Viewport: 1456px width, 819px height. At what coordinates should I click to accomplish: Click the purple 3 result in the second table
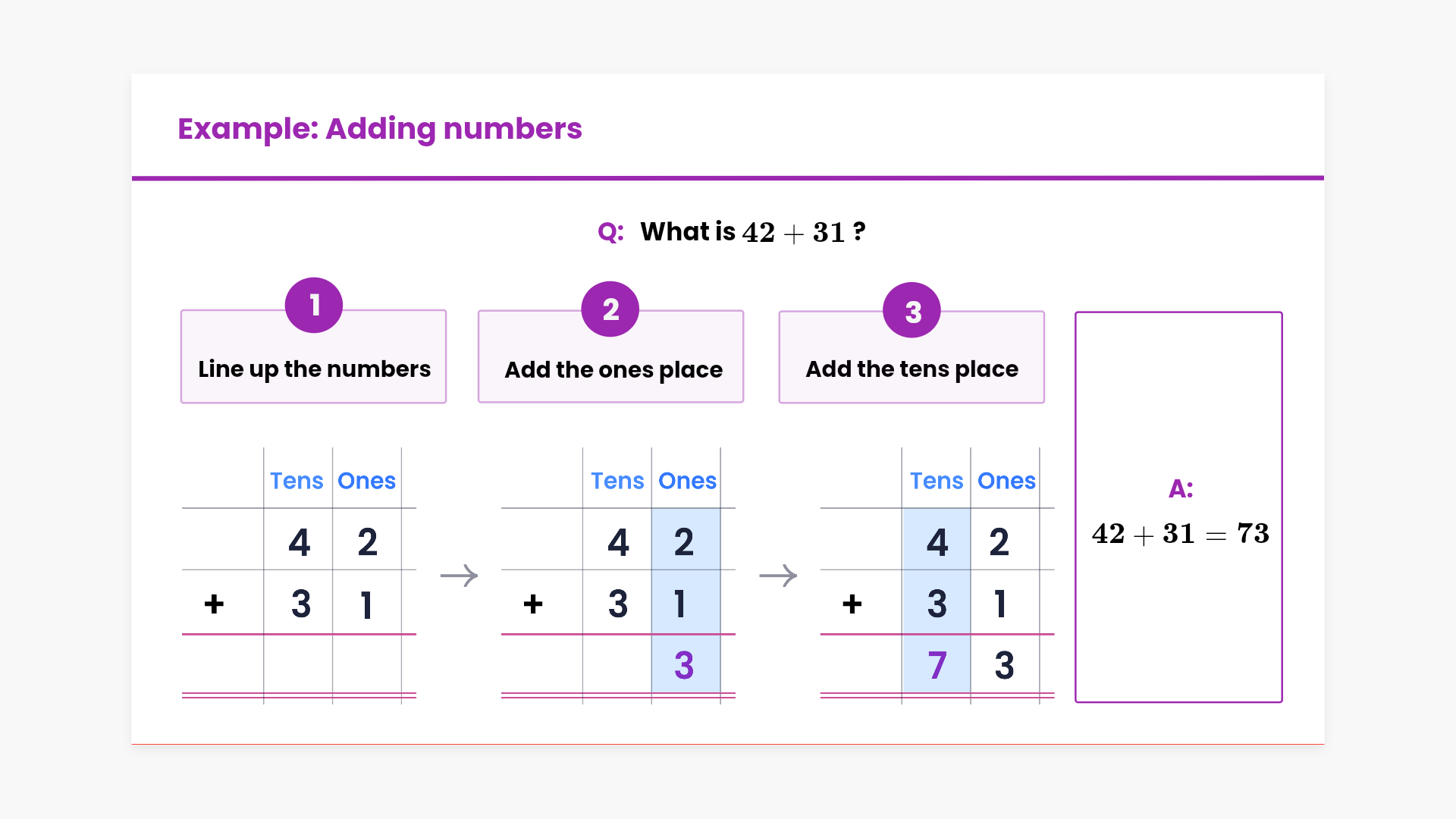(684, 665)
